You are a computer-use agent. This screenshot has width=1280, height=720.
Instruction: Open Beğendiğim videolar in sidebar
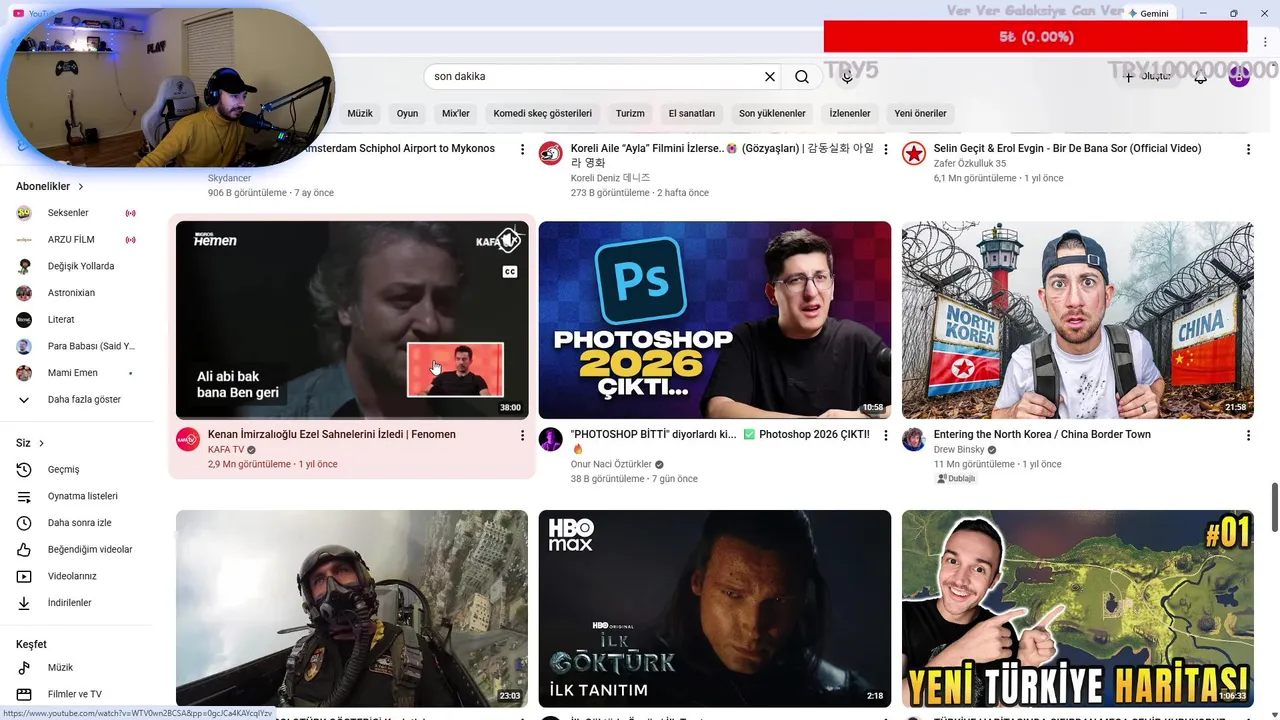[77, 549]
